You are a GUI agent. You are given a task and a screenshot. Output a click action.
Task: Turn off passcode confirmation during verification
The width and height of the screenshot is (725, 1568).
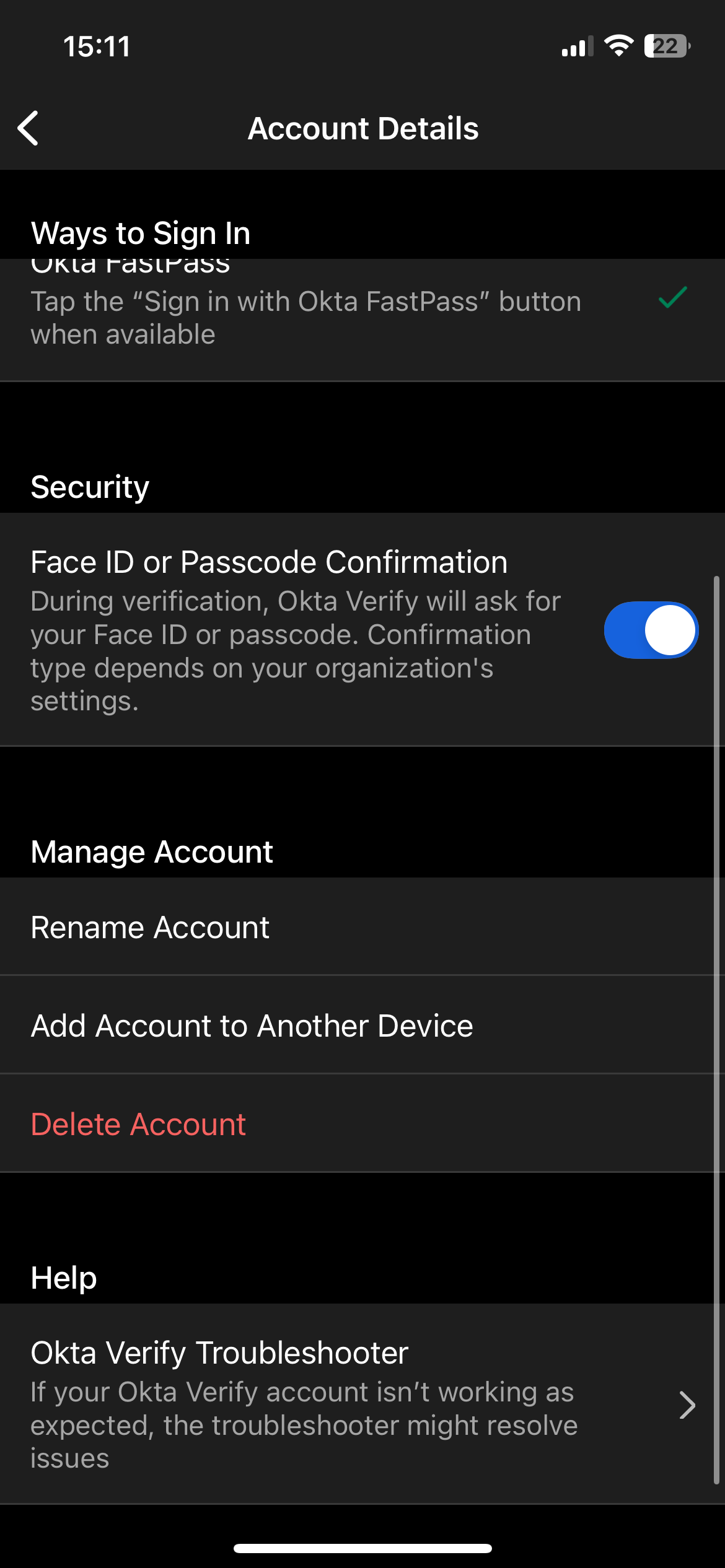651,629
